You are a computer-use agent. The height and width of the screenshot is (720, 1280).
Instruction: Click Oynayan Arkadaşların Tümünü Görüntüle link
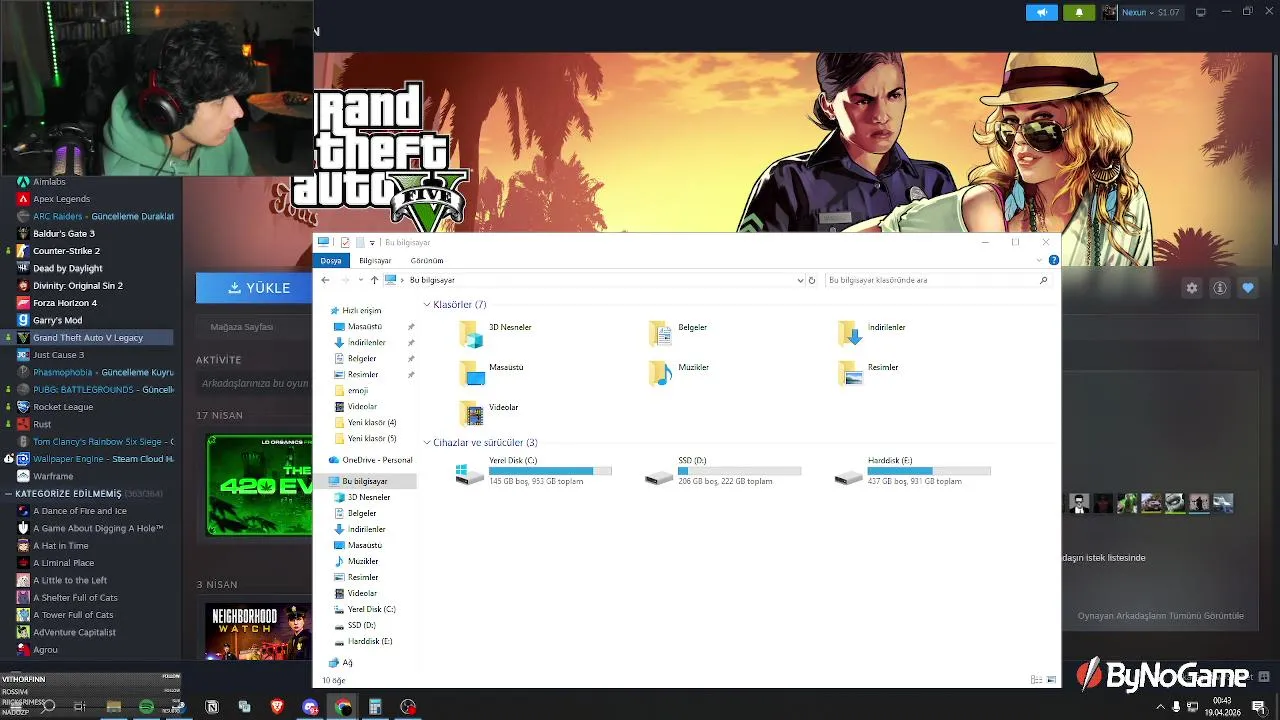[1160, 616]
